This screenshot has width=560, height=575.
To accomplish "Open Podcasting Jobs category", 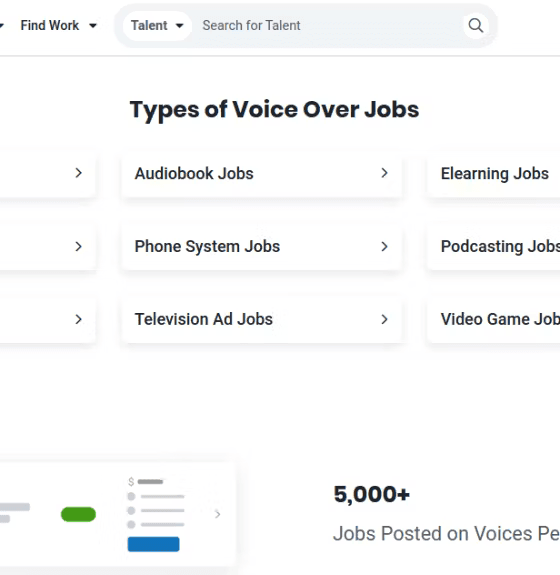I will pos(494,246).
